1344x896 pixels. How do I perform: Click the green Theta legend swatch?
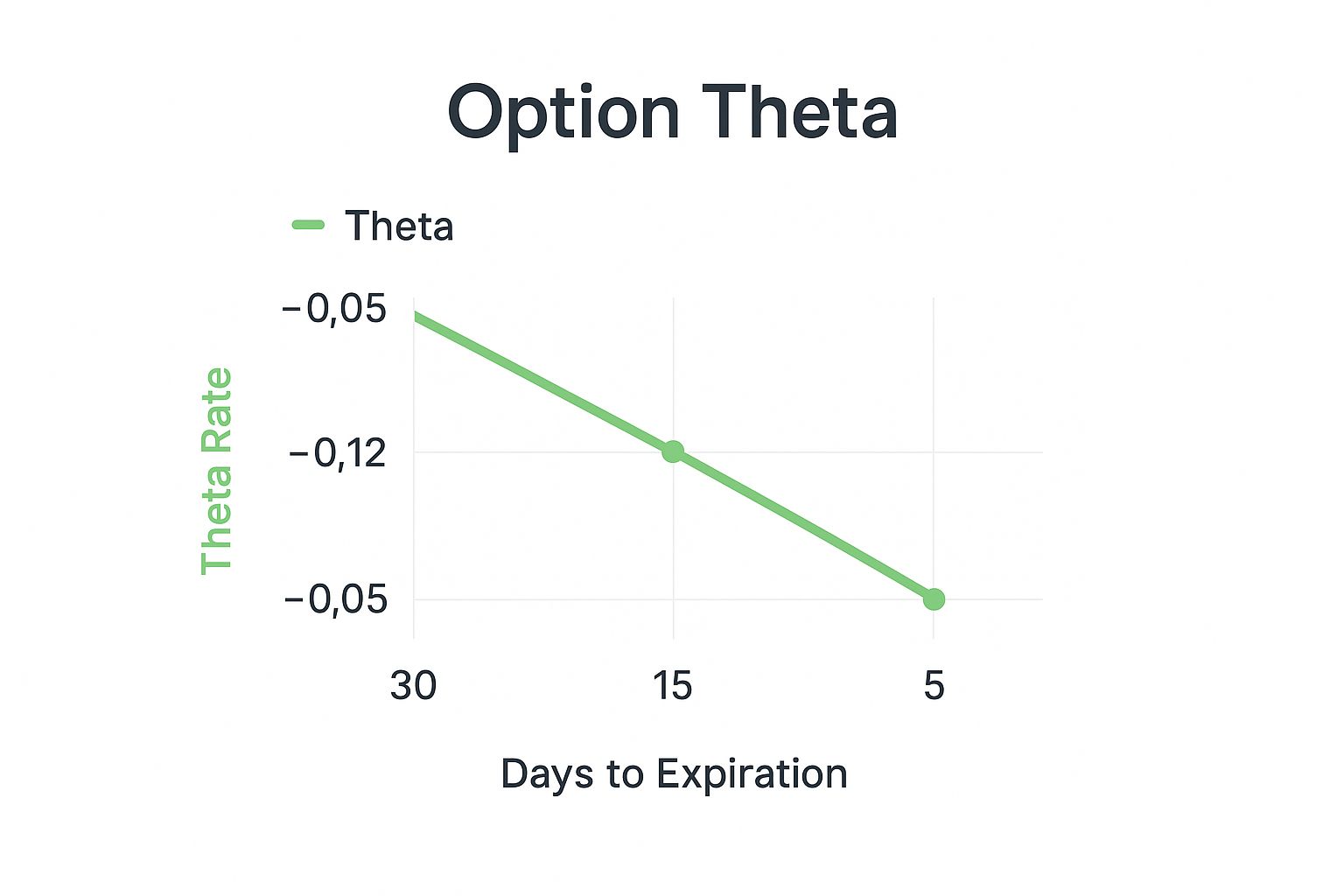[308, 225]
